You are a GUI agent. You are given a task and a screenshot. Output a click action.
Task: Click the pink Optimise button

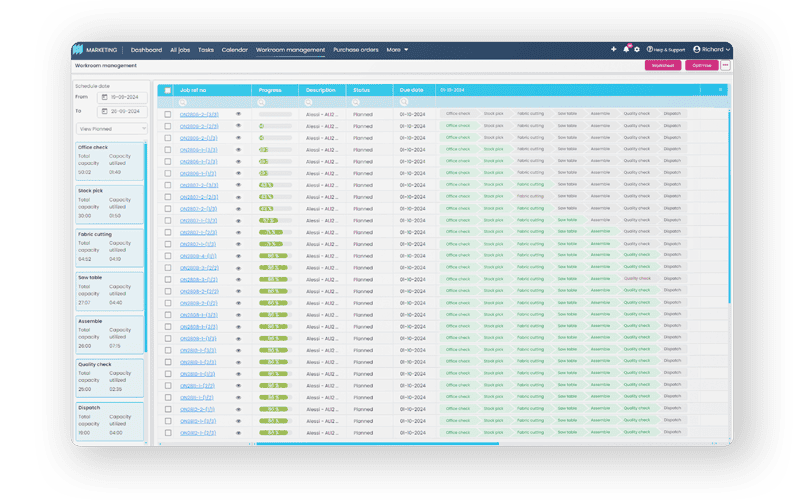coord(701,66)
